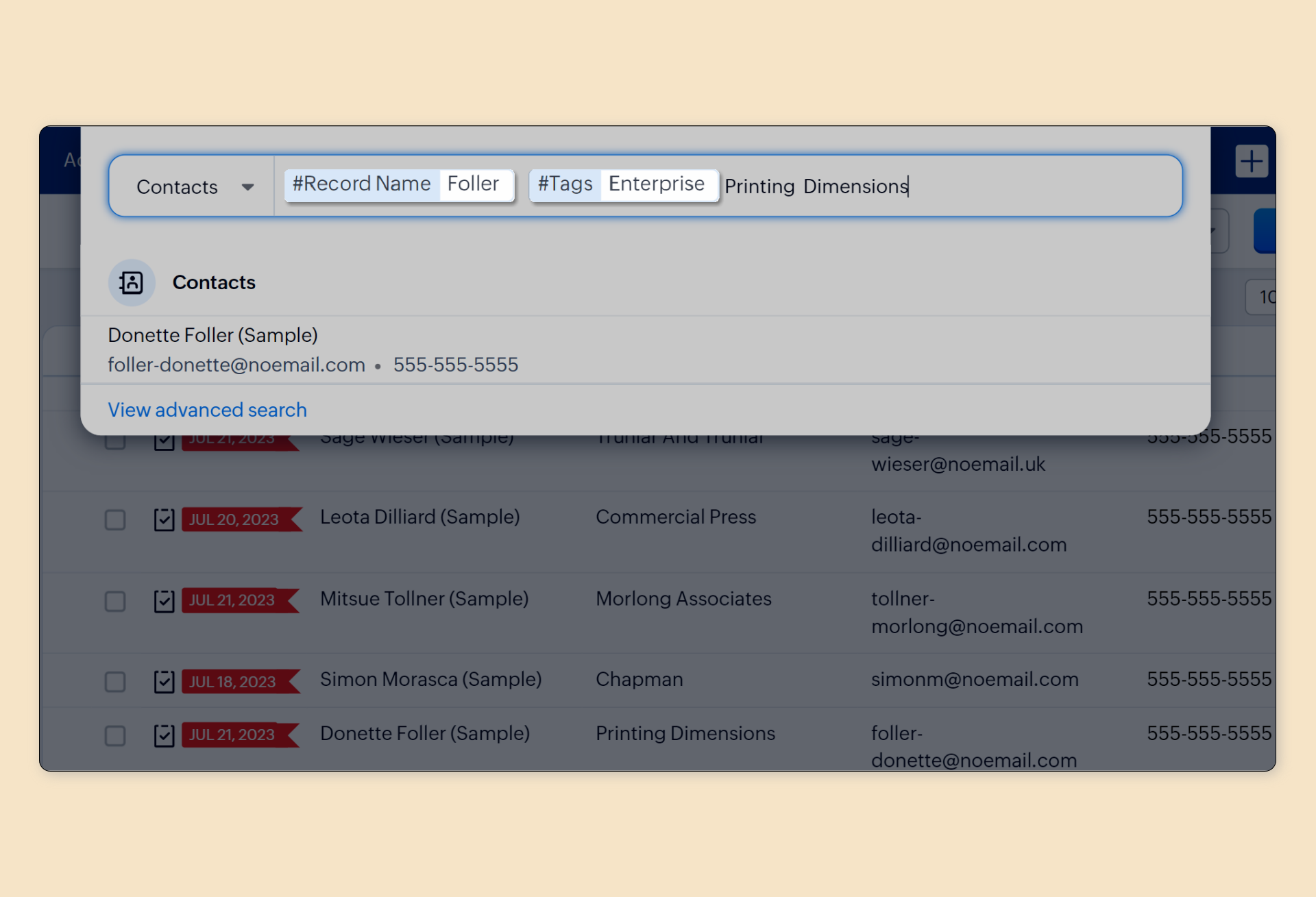Image resolution: width=1316 pixels, height=897 pixels.
Task: Click the #Record Name Foller filter chip
Action: [x=398, y=184]
